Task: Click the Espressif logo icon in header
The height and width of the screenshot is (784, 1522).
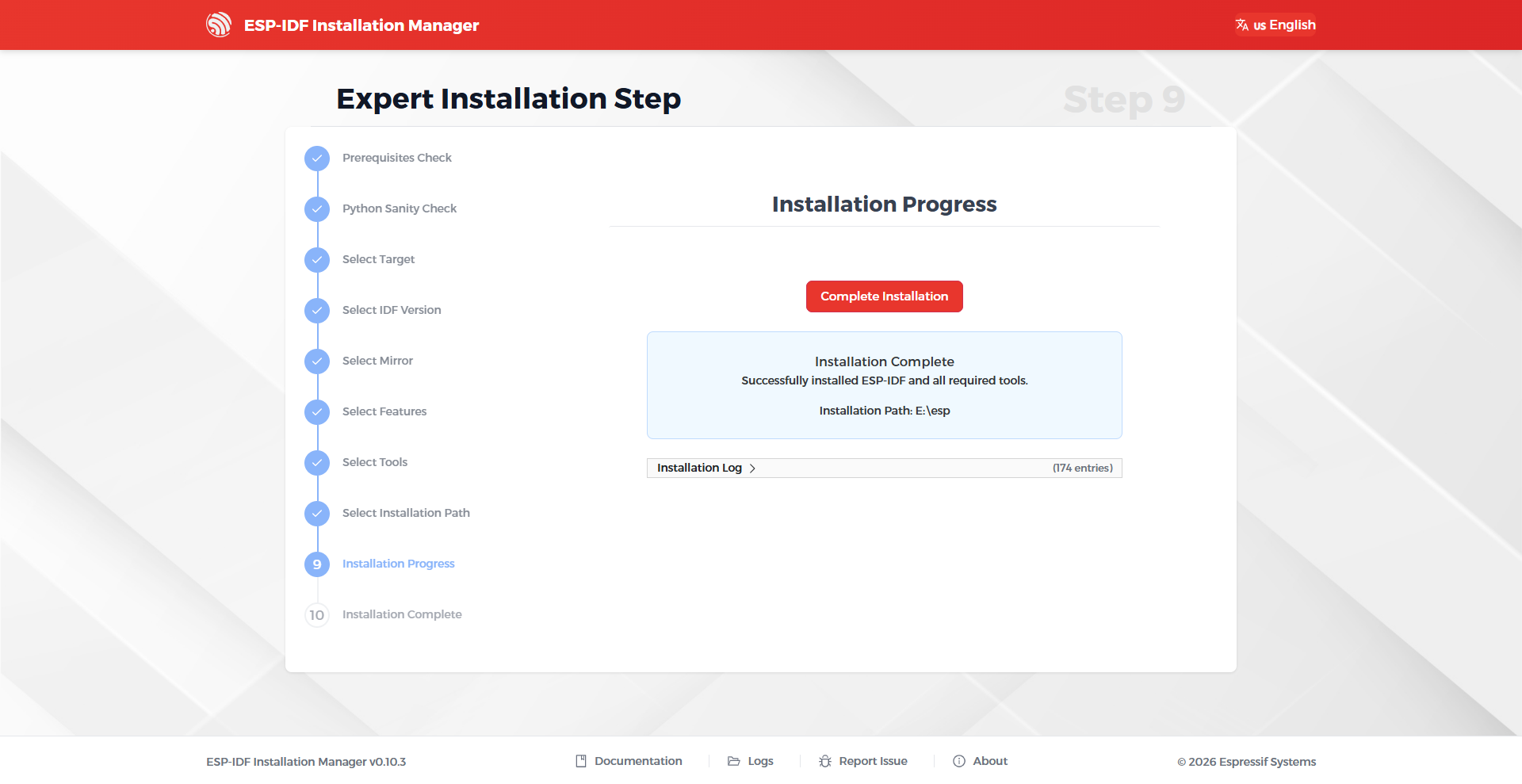Action: pyautogui.click(x=219, y=25)
